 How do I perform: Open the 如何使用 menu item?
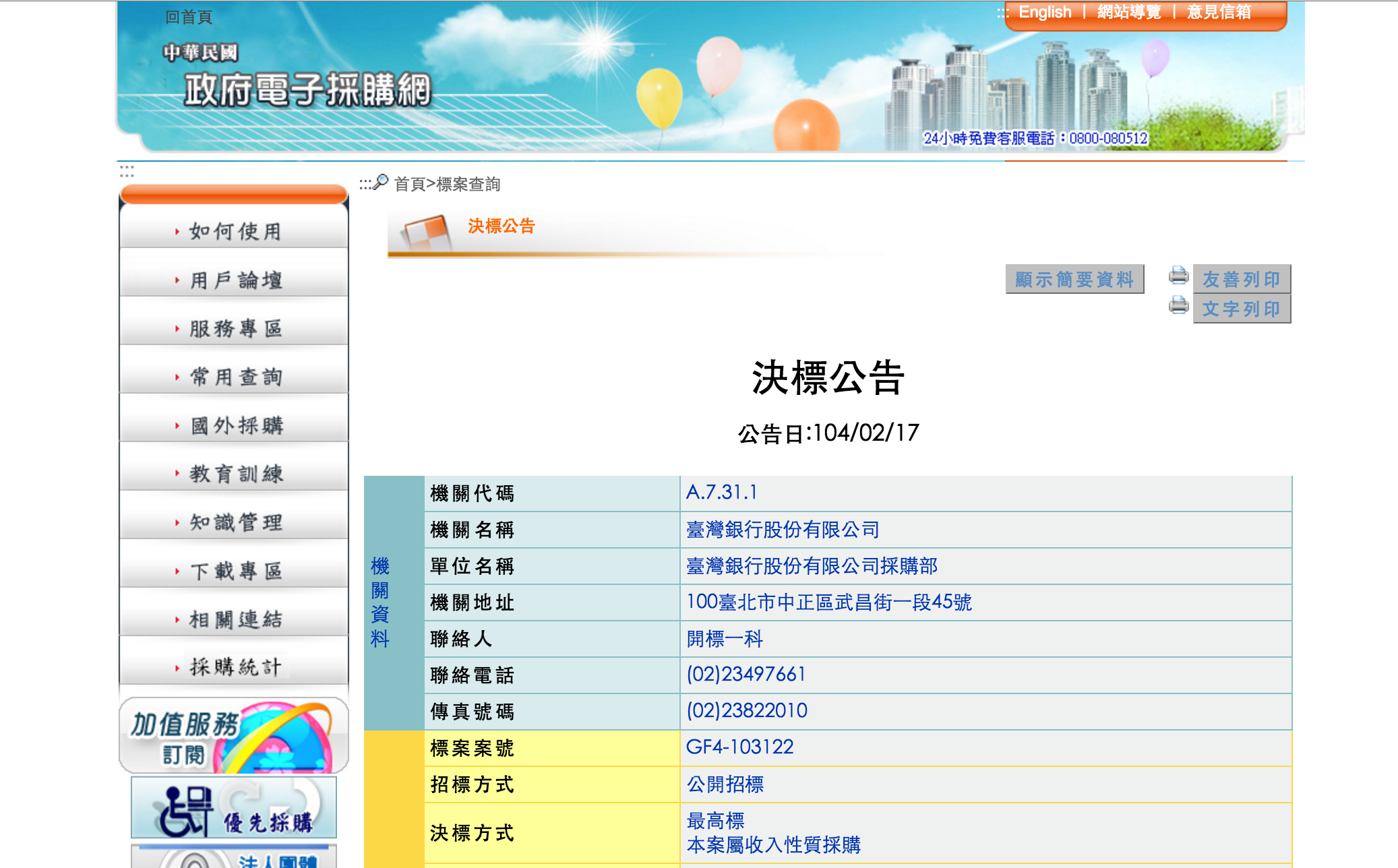click(234, 231)
